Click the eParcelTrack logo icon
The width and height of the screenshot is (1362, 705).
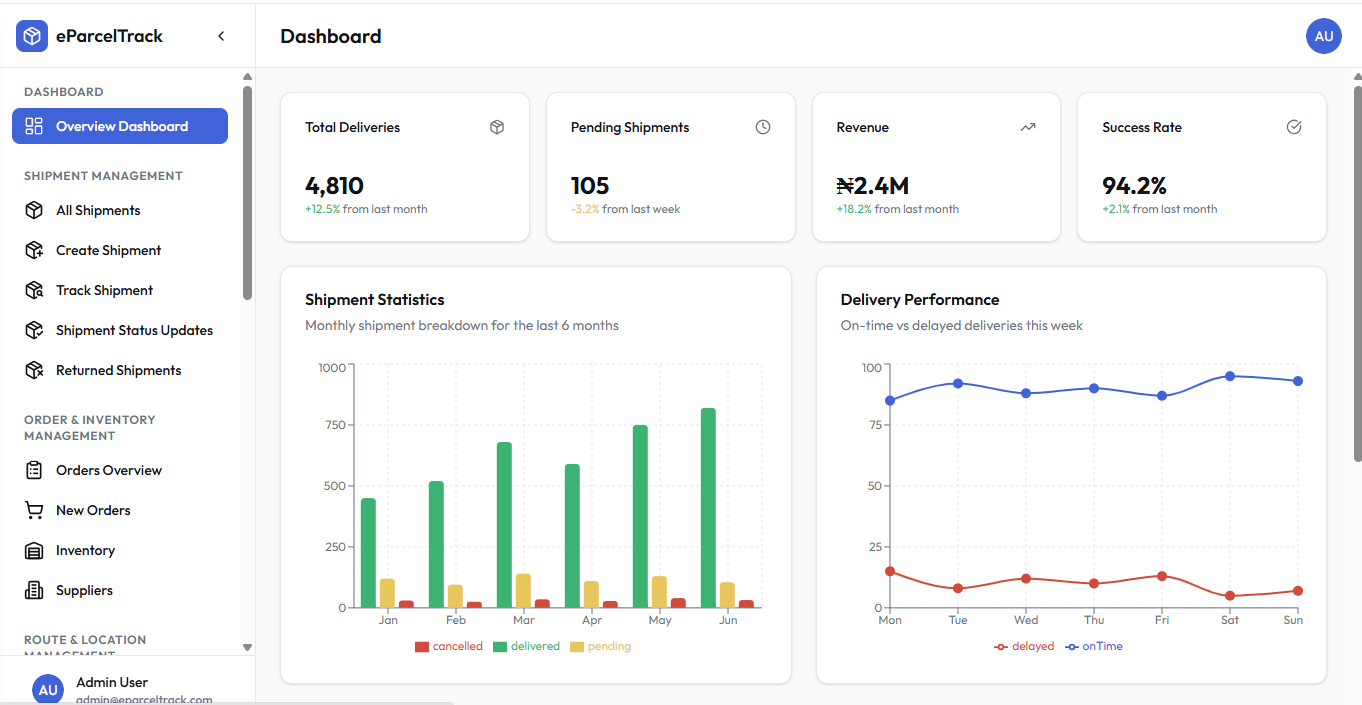pos(31,35)
